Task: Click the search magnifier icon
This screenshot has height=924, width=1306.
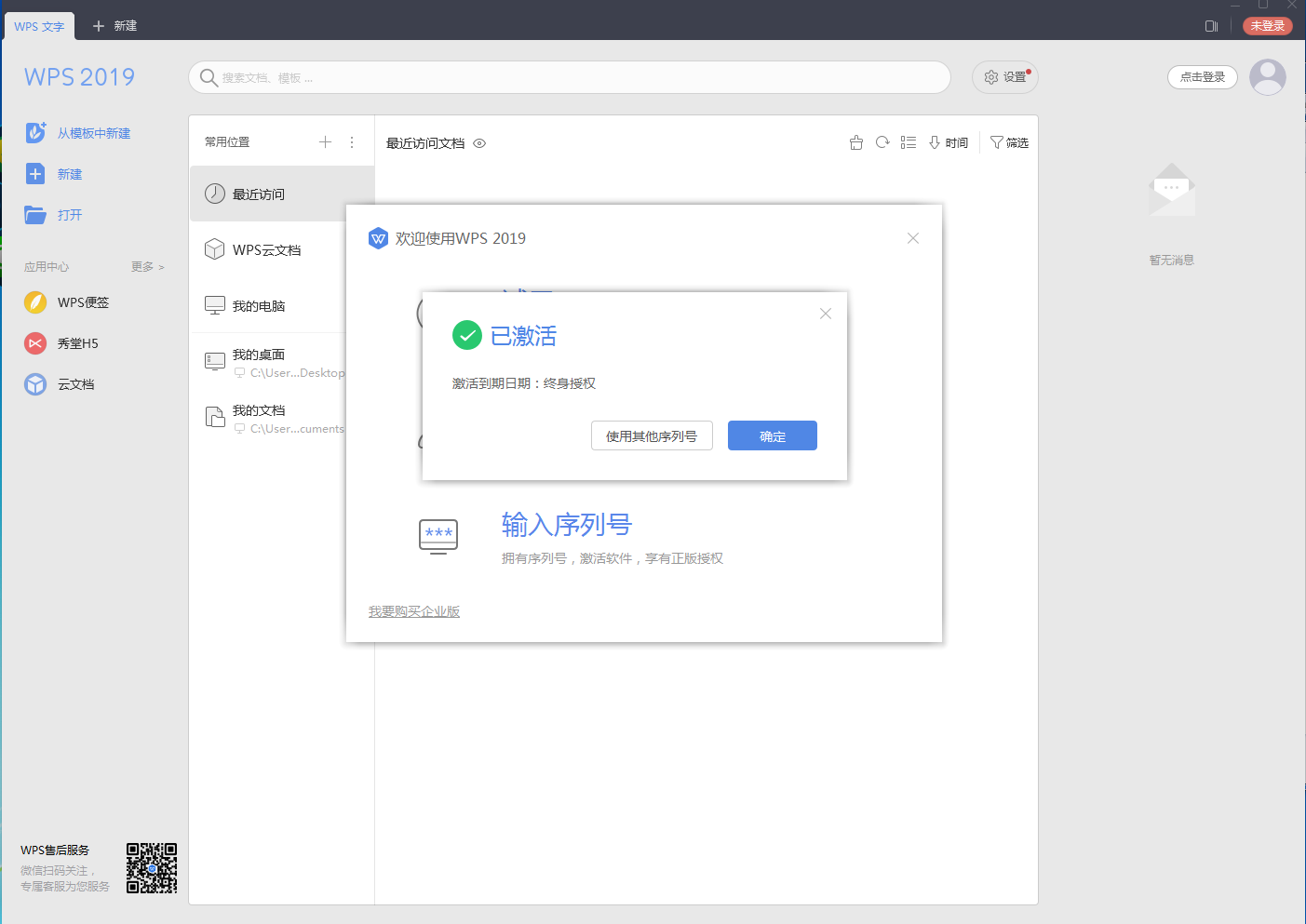Action: (x=209, y=77)
